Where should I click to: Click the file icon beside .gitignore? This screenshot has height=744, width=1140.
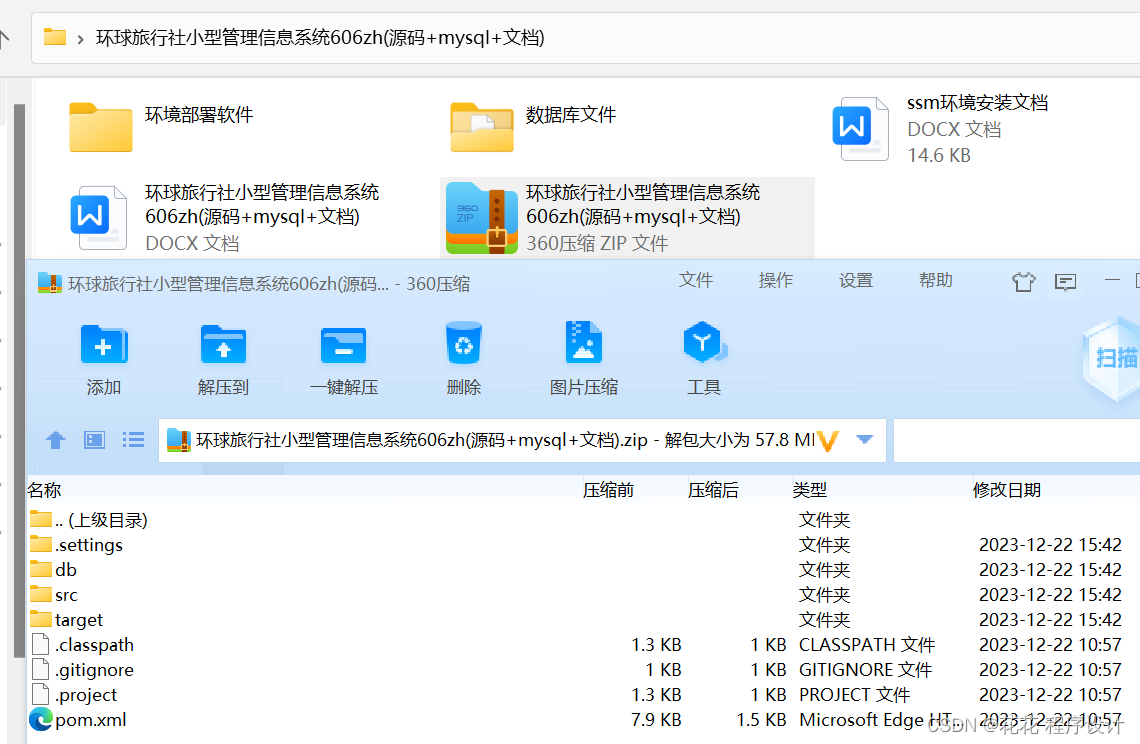[x=41, y=669]
